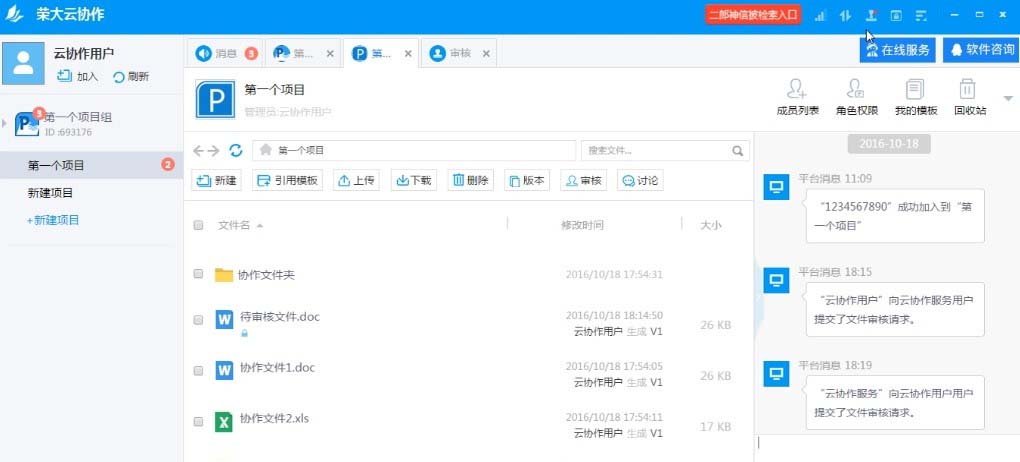Expand the dropdown arrow next to 回收站
The width and height of the screenshot is (1020, 462).
1007,98
